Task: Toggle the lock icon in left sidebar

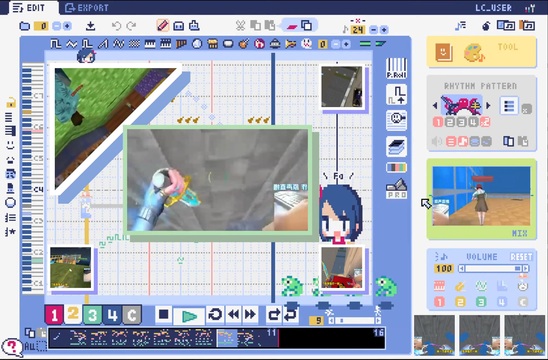Action: pos(10,103)
